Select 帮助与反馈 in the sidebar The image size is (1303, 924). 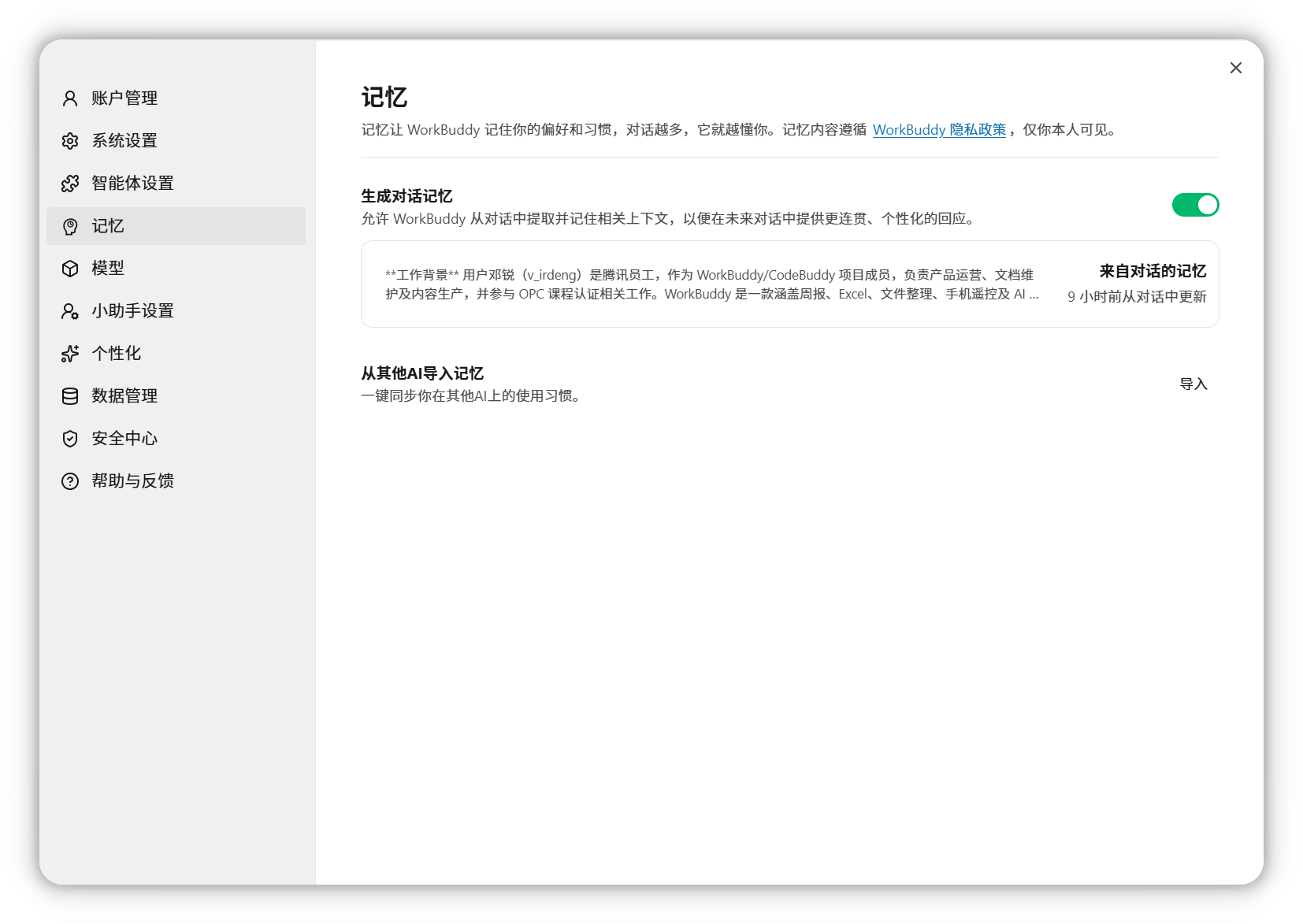176,481
